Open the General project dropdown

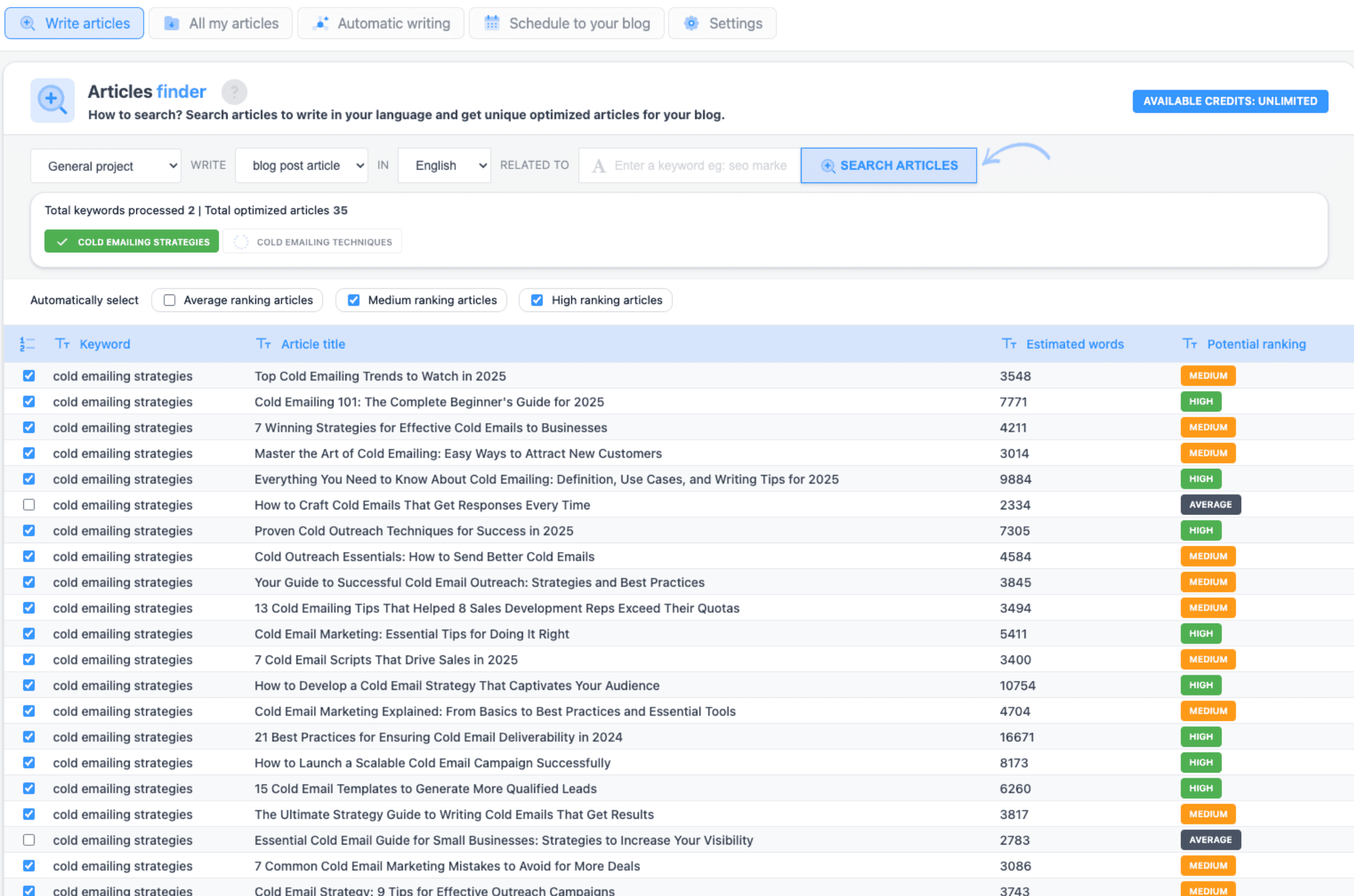(x=105, y=165)
